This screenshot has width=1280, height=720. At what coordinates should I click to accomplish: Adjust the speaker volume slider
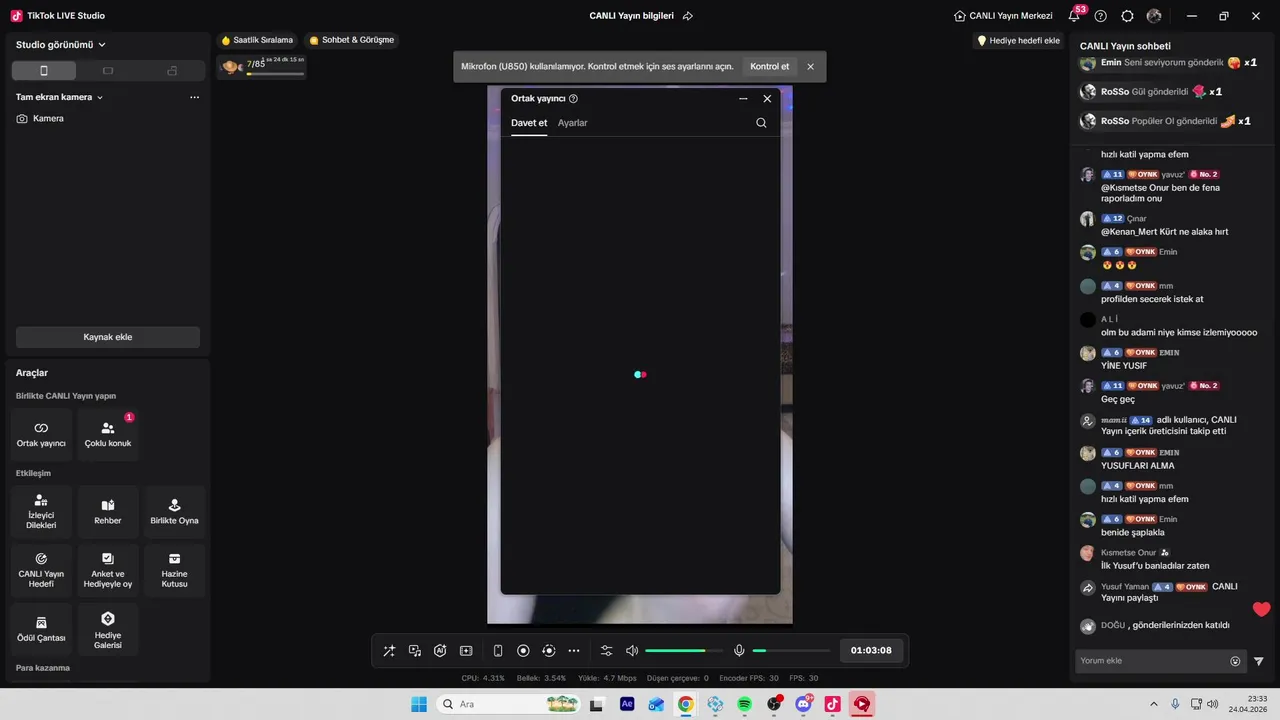click(683, 651)
